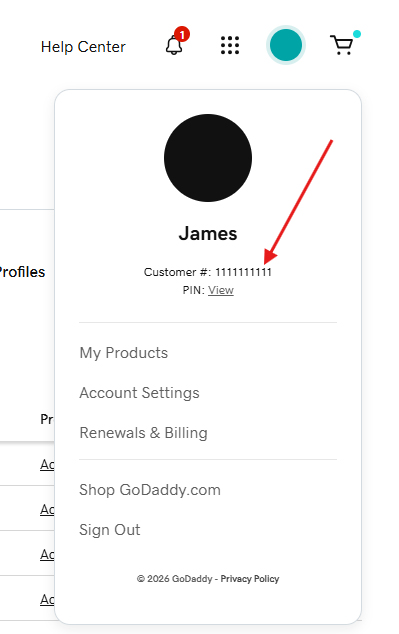Open the shopping cart icon
Image resolution: width=399 pixels, height=634 pixels.
pyautogui.click(x=343, y=44)
